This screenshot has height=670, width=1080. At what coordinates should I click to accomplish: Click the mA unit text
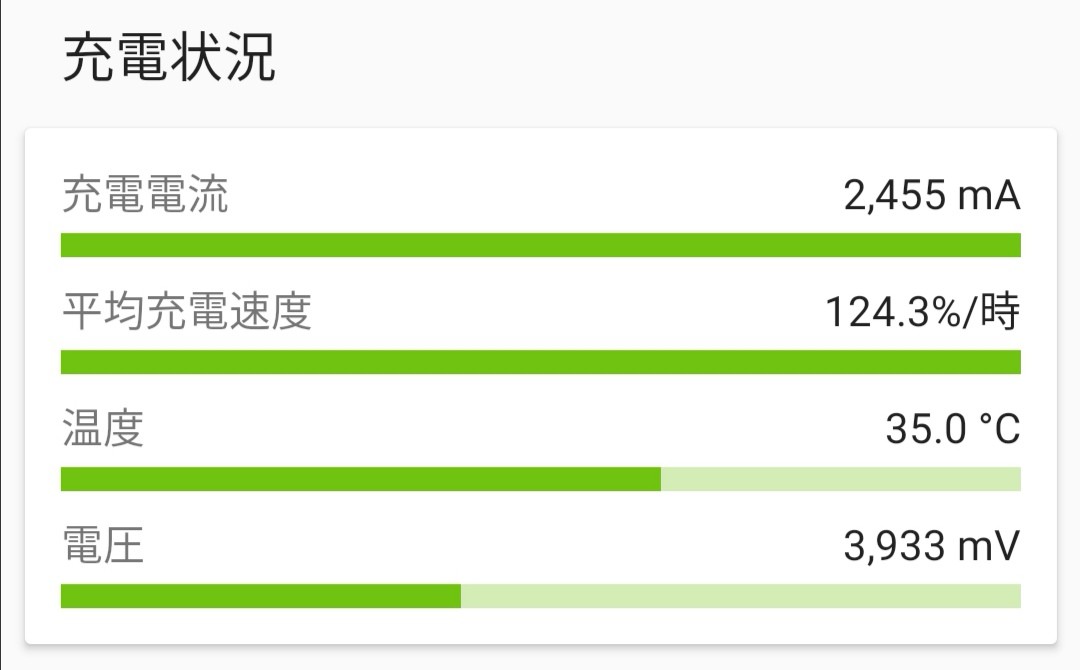988,195
